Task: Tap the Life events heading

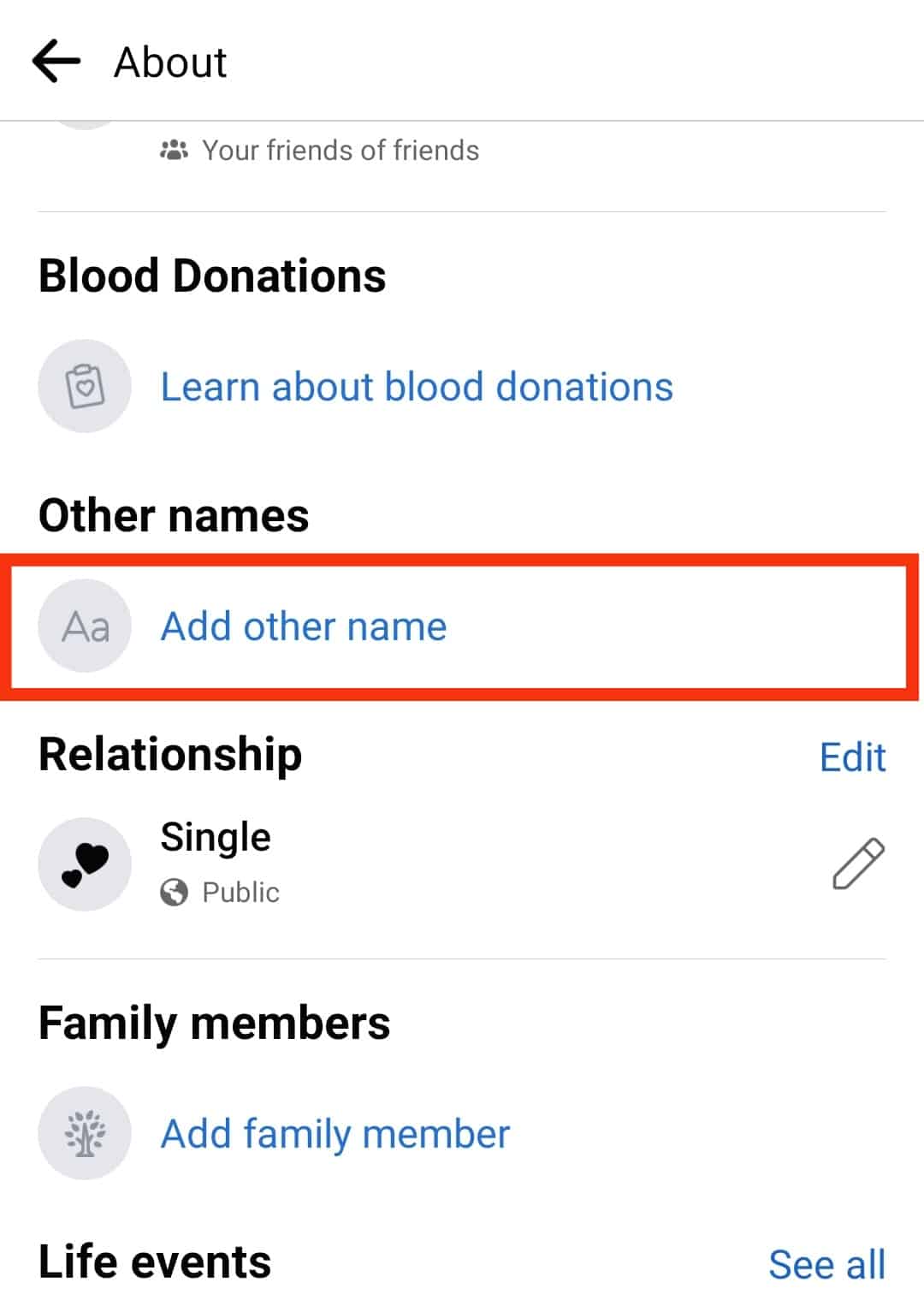Action: 155,1262
